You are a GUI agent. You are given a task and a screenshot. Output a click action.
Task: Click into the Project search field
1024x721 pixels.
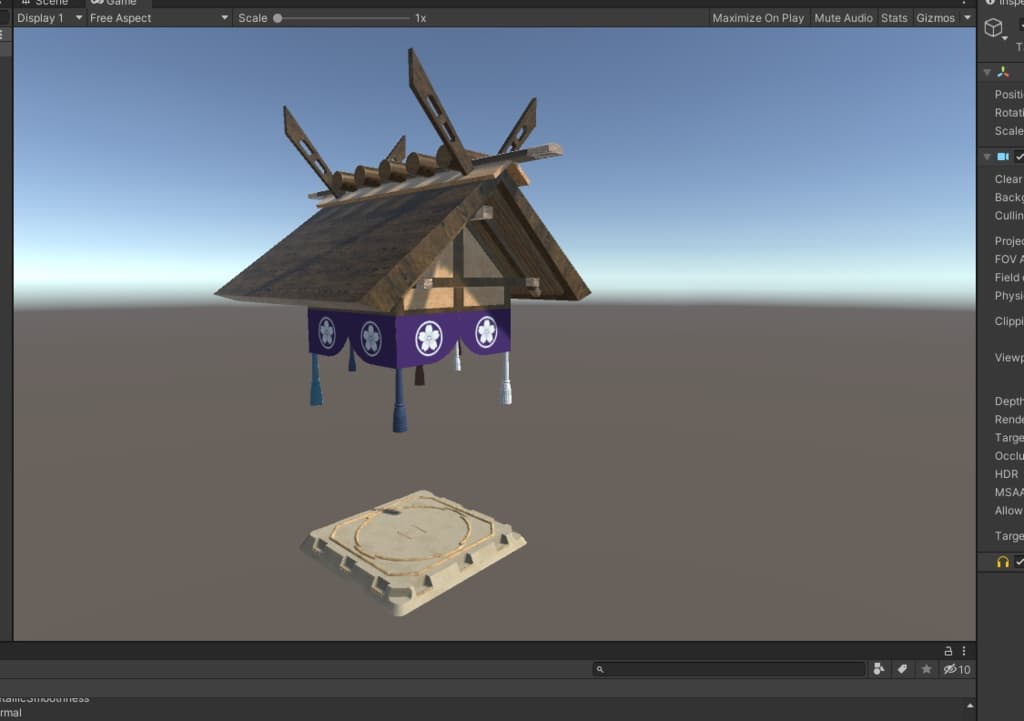[729, 669]
